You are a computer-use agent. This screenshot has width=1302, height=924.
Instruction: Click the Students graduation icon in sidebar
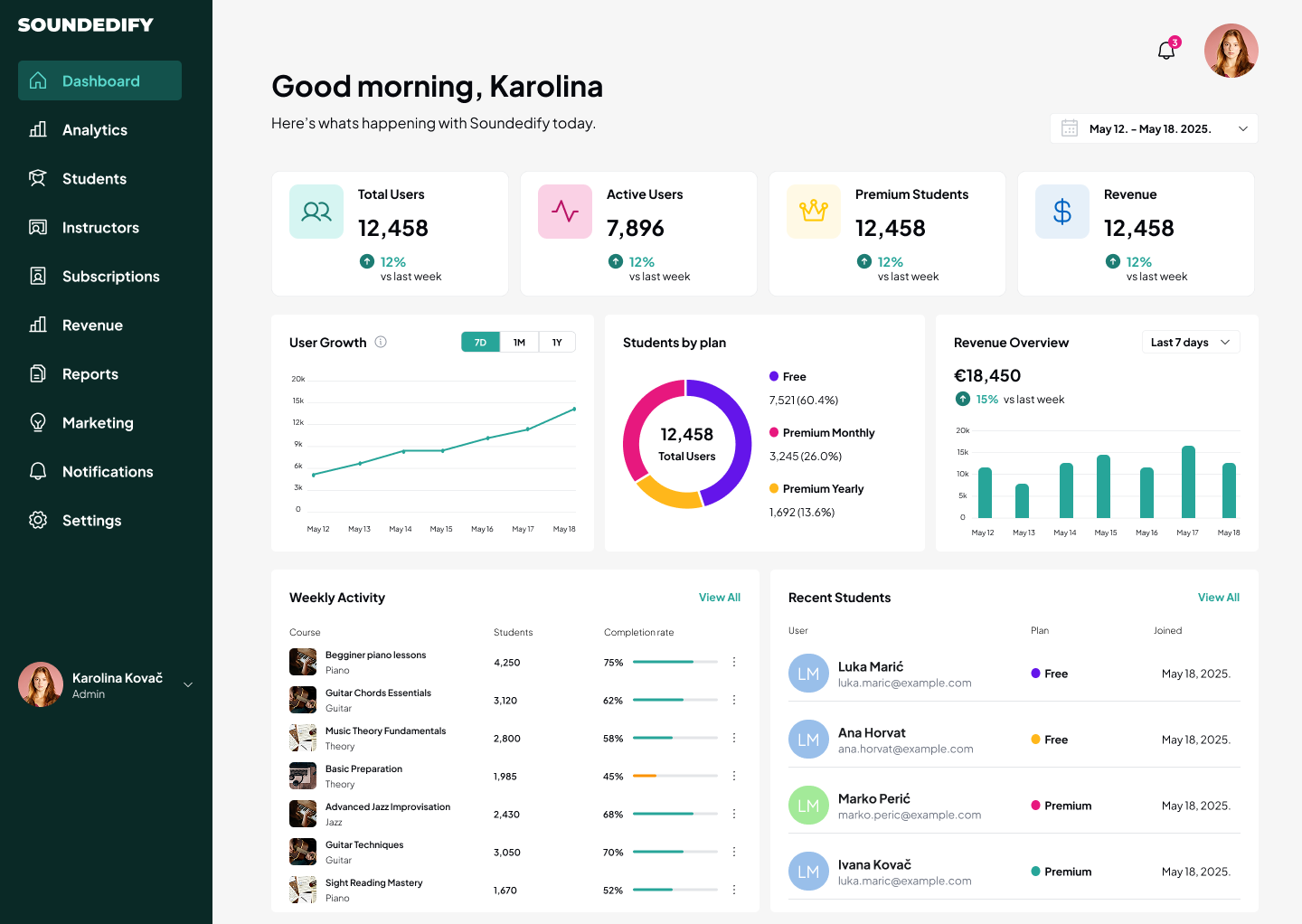(x=38, y=178)
